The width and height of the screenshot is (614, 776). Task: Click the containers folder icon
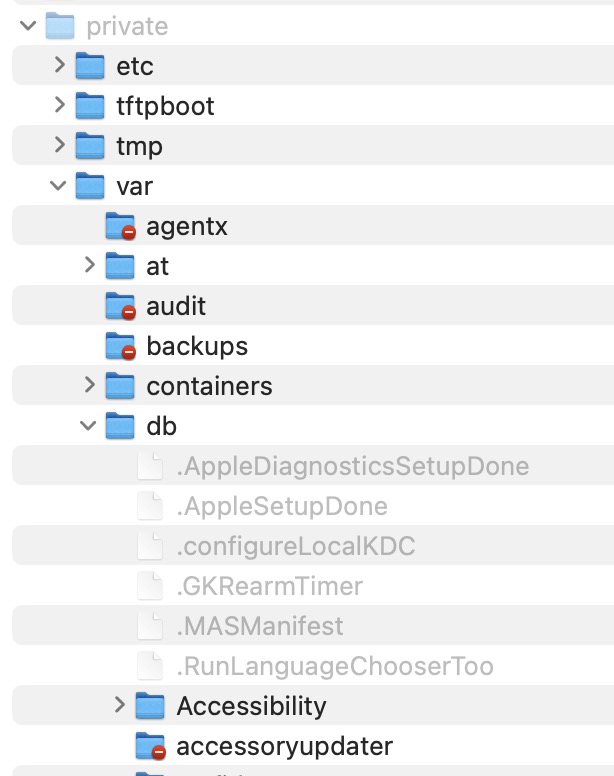point(120,386)
